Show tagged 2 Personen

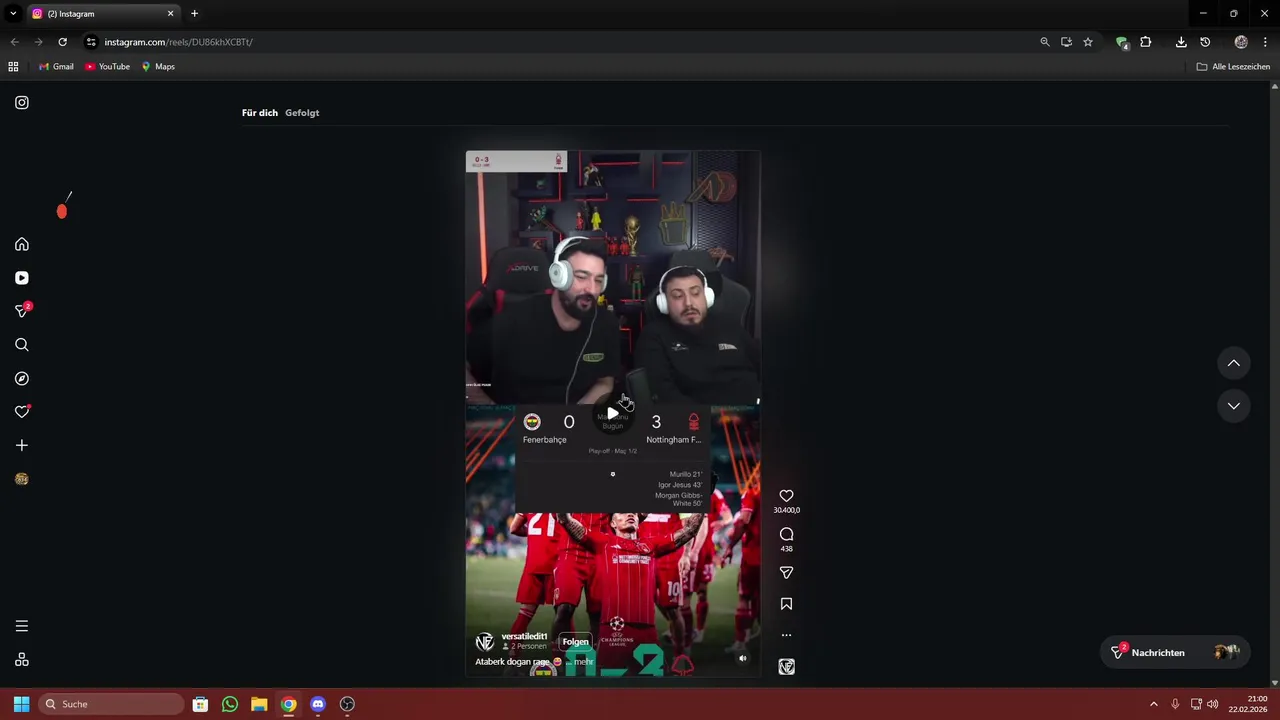click(x=525, y=647)
